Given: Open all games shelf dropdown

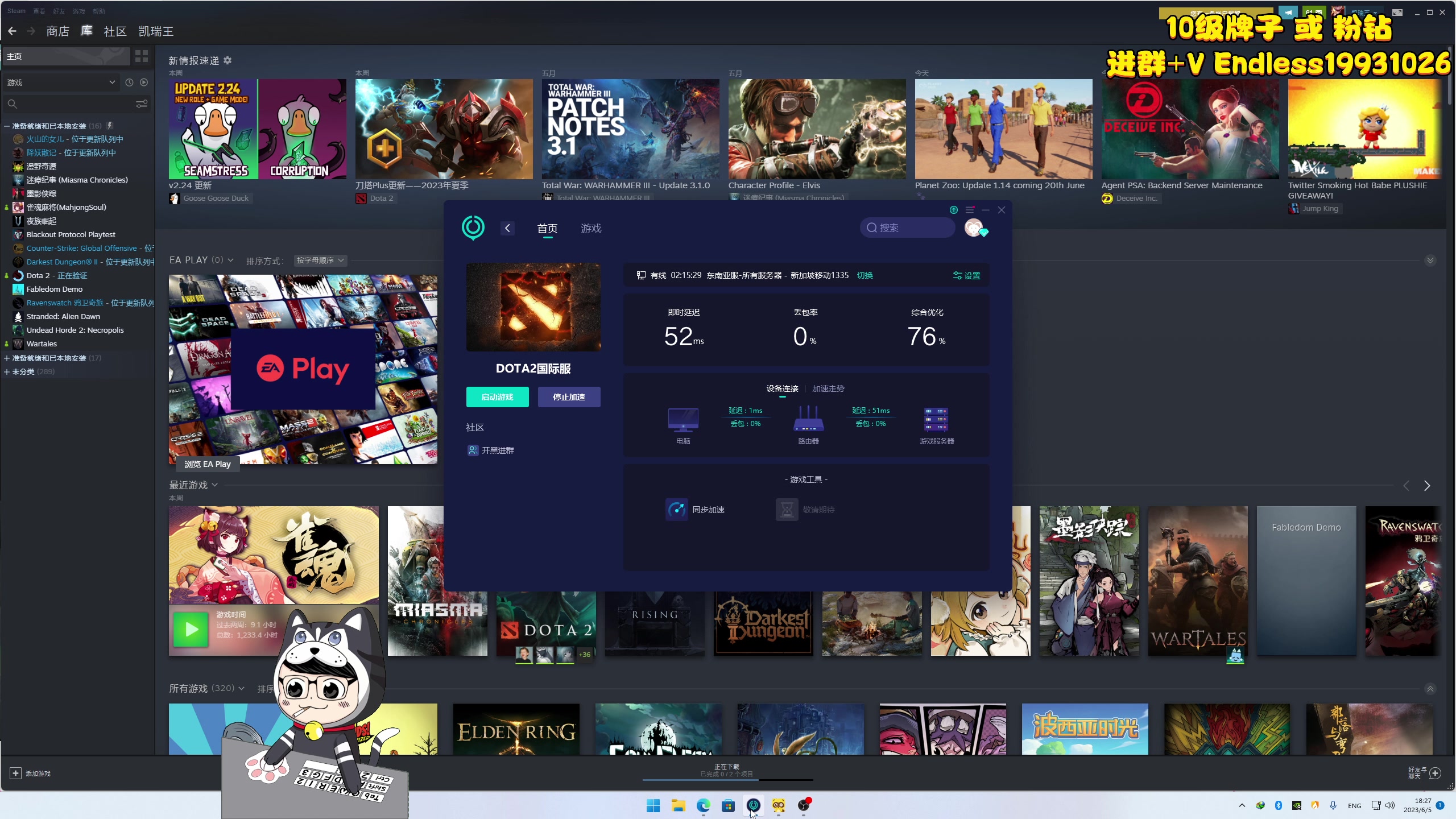Looking at the screenshot, I should click(x=241, y=688).
